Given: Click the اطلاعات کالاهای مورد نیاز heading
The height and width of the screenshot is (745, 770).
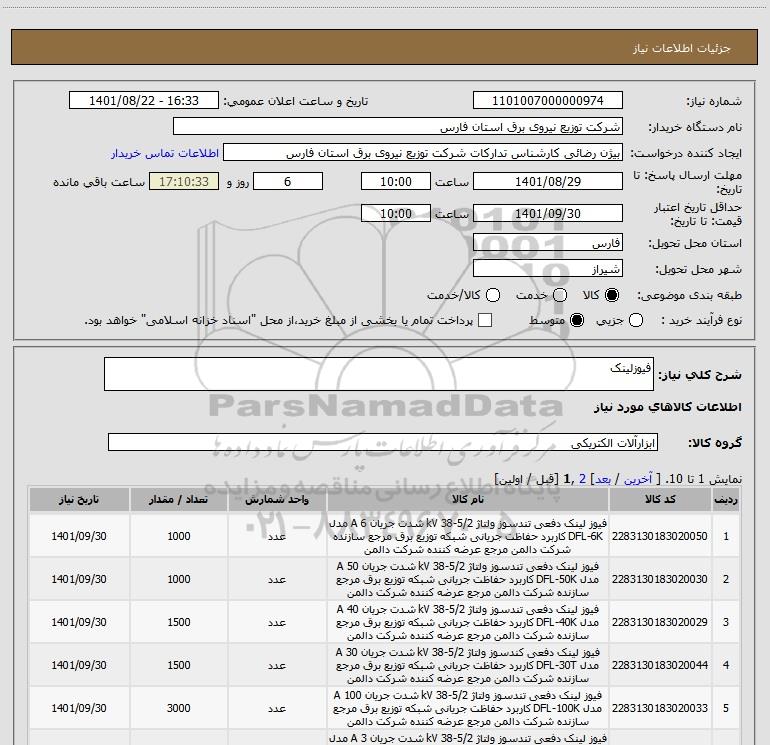Looking at the screenshot, I should click(x=668, y=407).
